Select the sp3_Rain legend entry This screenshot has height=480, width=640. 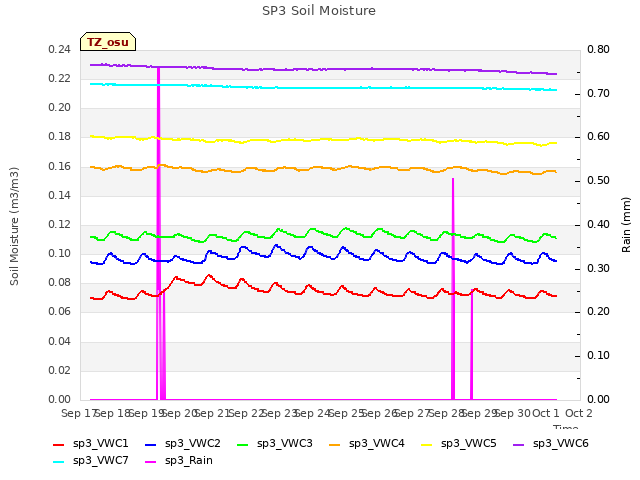tap(179, 460)
